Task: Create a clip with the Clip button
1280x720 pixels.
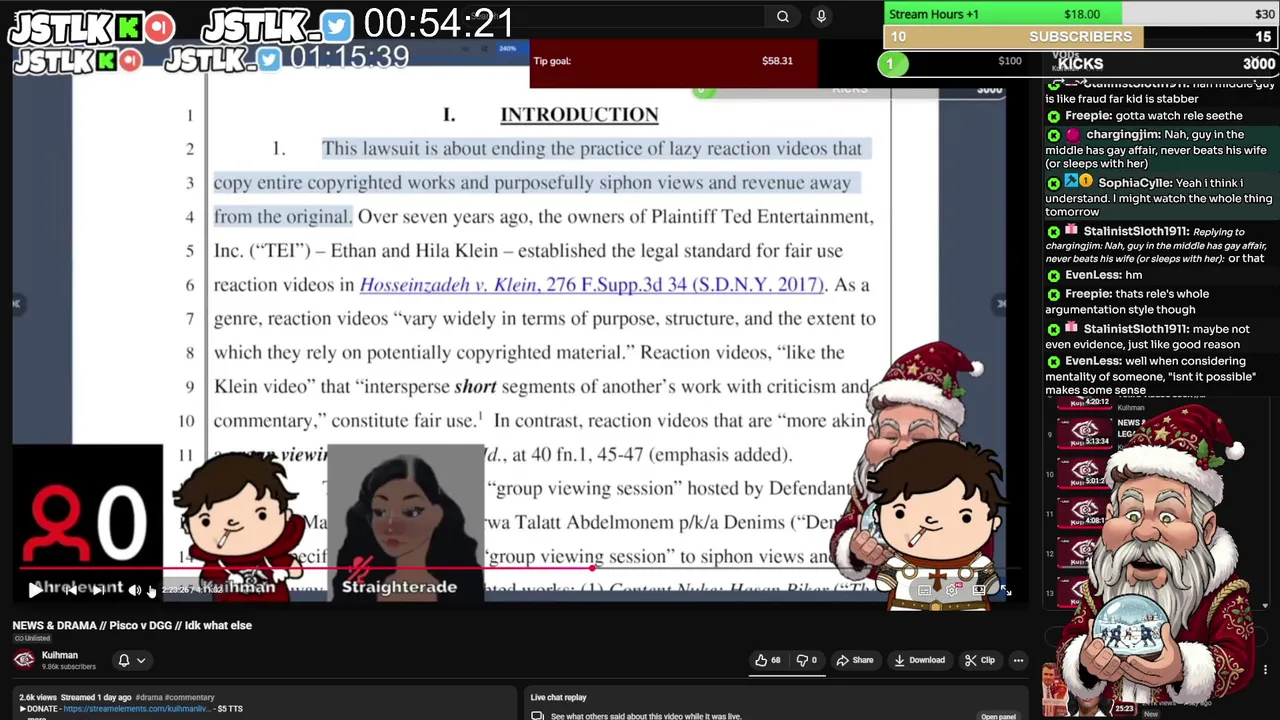Action: click(x=980, y=660)
